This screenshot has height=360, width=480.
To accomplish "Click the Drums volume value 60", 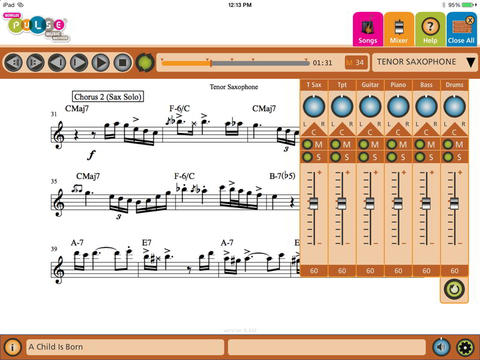I will click(454, 271).
